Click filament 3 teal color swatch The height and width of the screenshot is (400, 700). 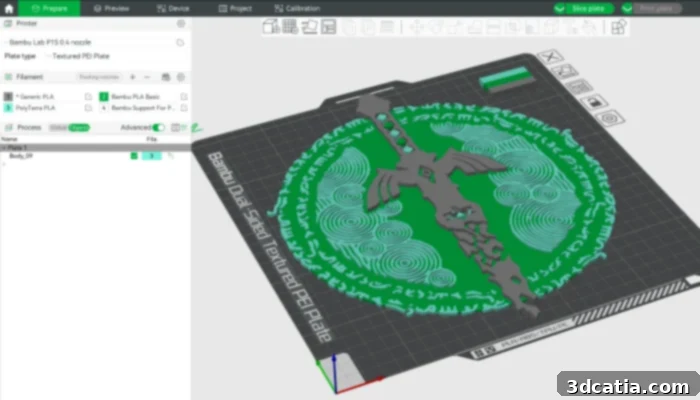click(8, 108)
